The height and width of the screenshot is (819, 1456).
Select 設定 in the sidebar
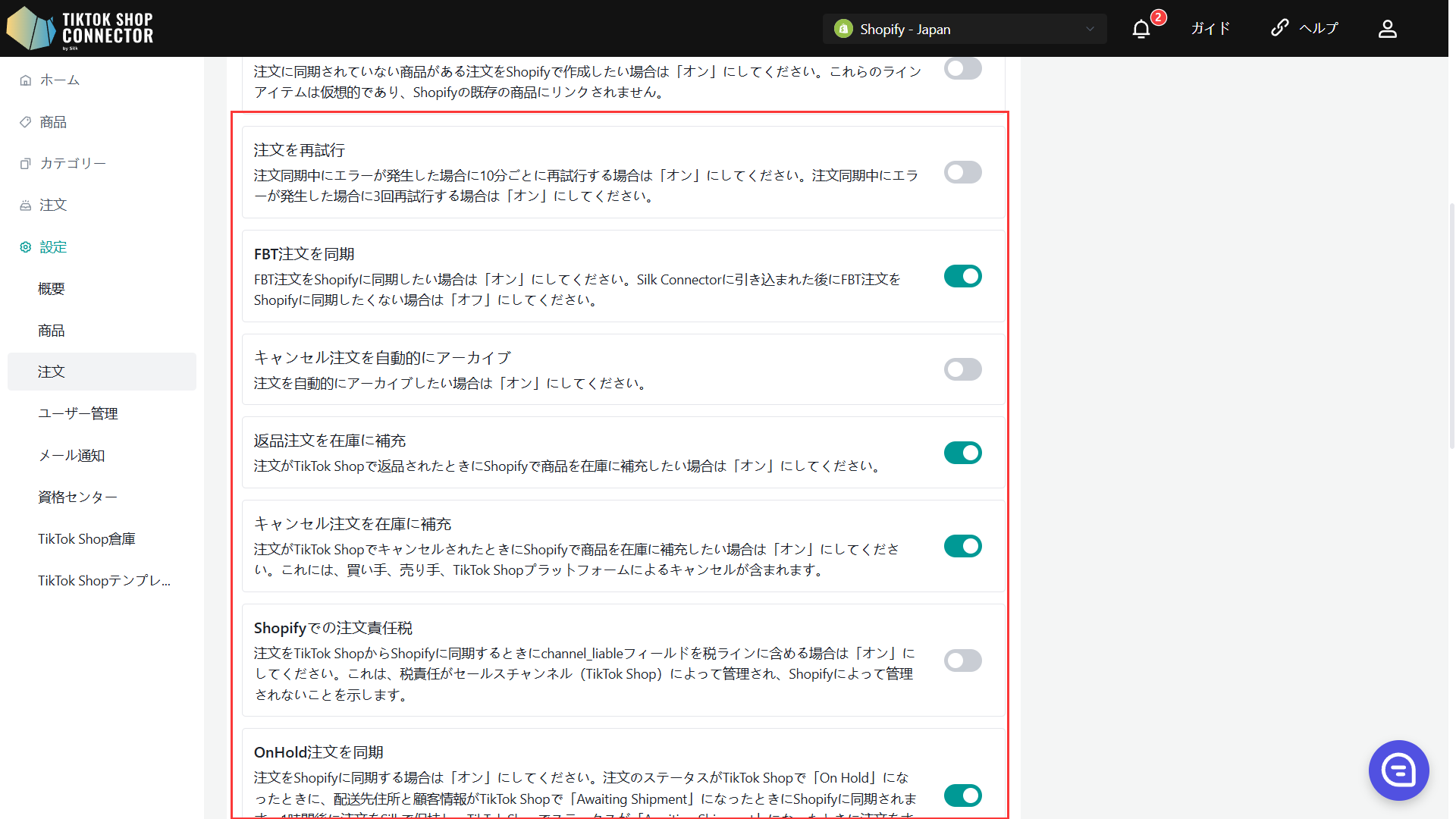point(53,246)
